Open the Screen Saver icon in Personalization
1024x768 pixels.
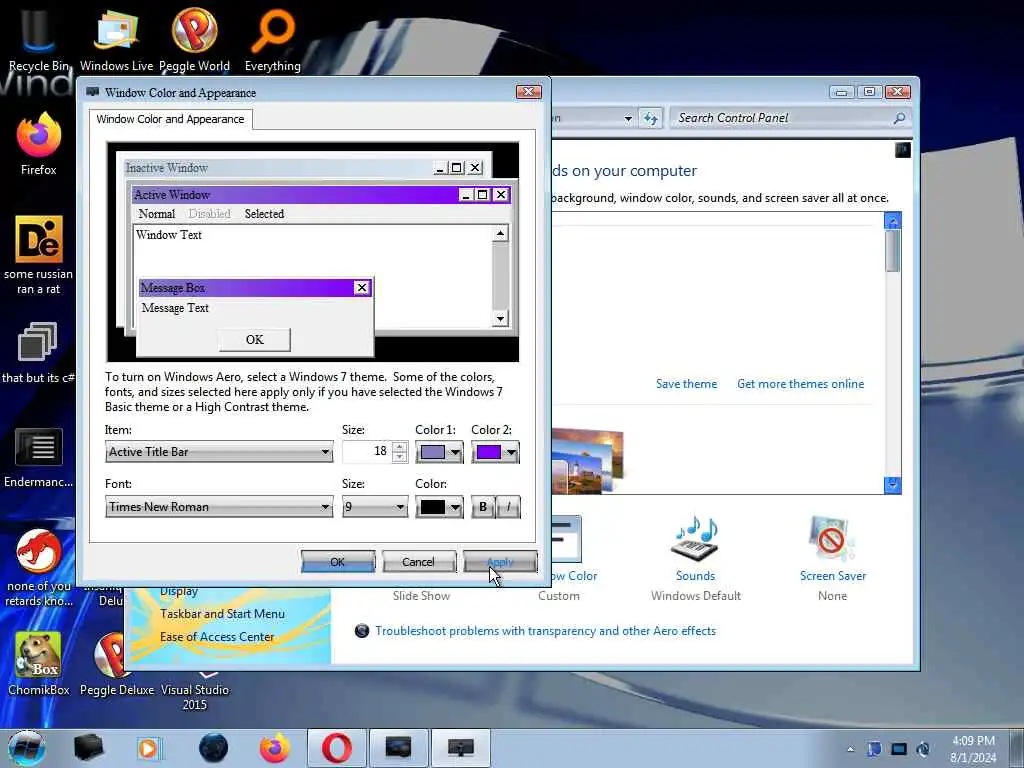pyautogui.click(x=831, y=538)
